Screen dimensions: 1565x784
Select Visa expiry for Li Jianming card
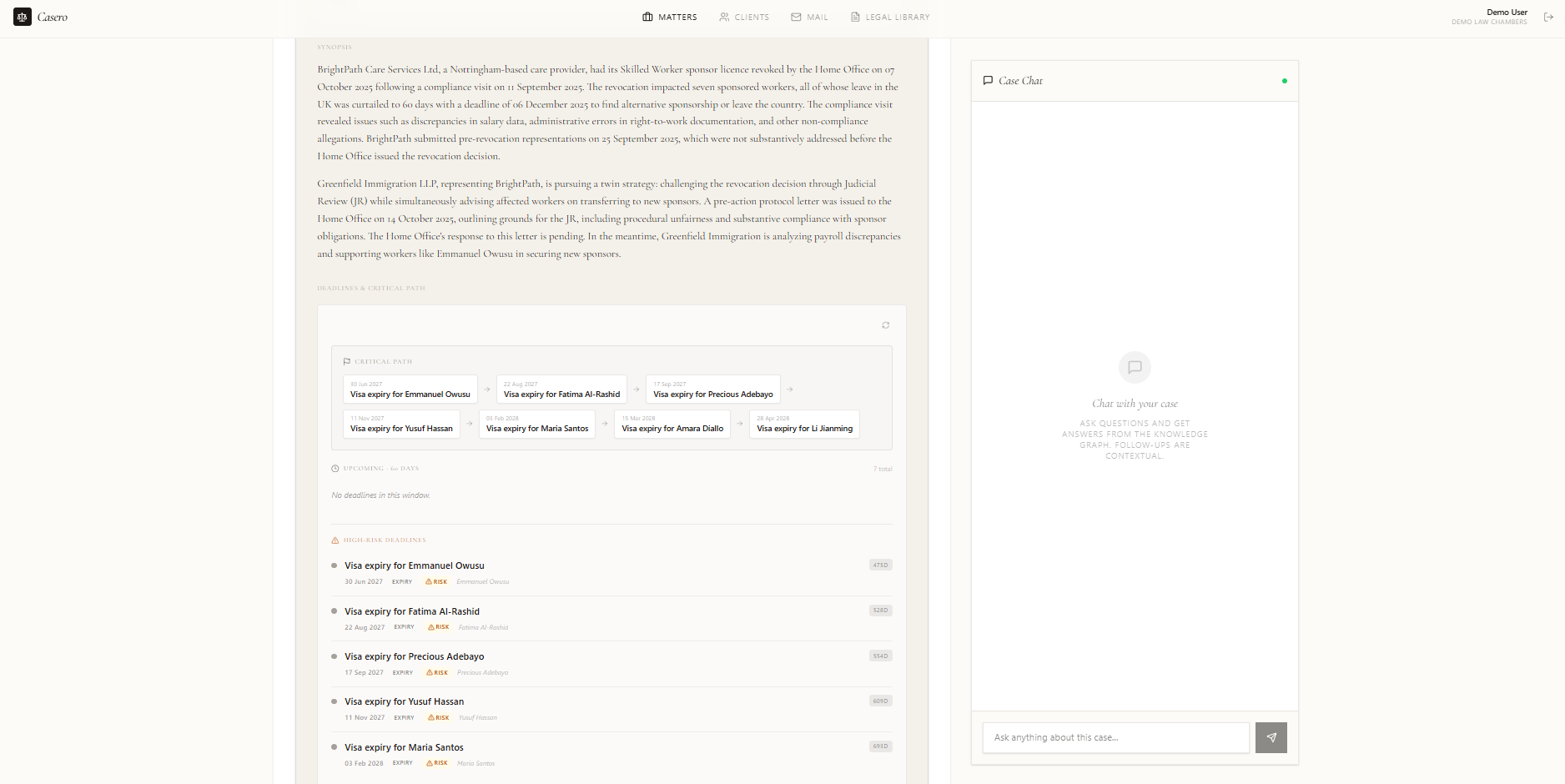(804, 424)
